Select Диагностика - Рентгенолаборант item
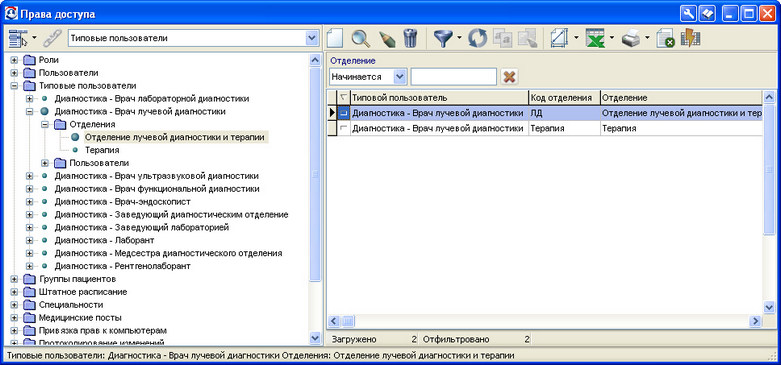The width and height of the screenshot is (781, 365). pos(123,266)
